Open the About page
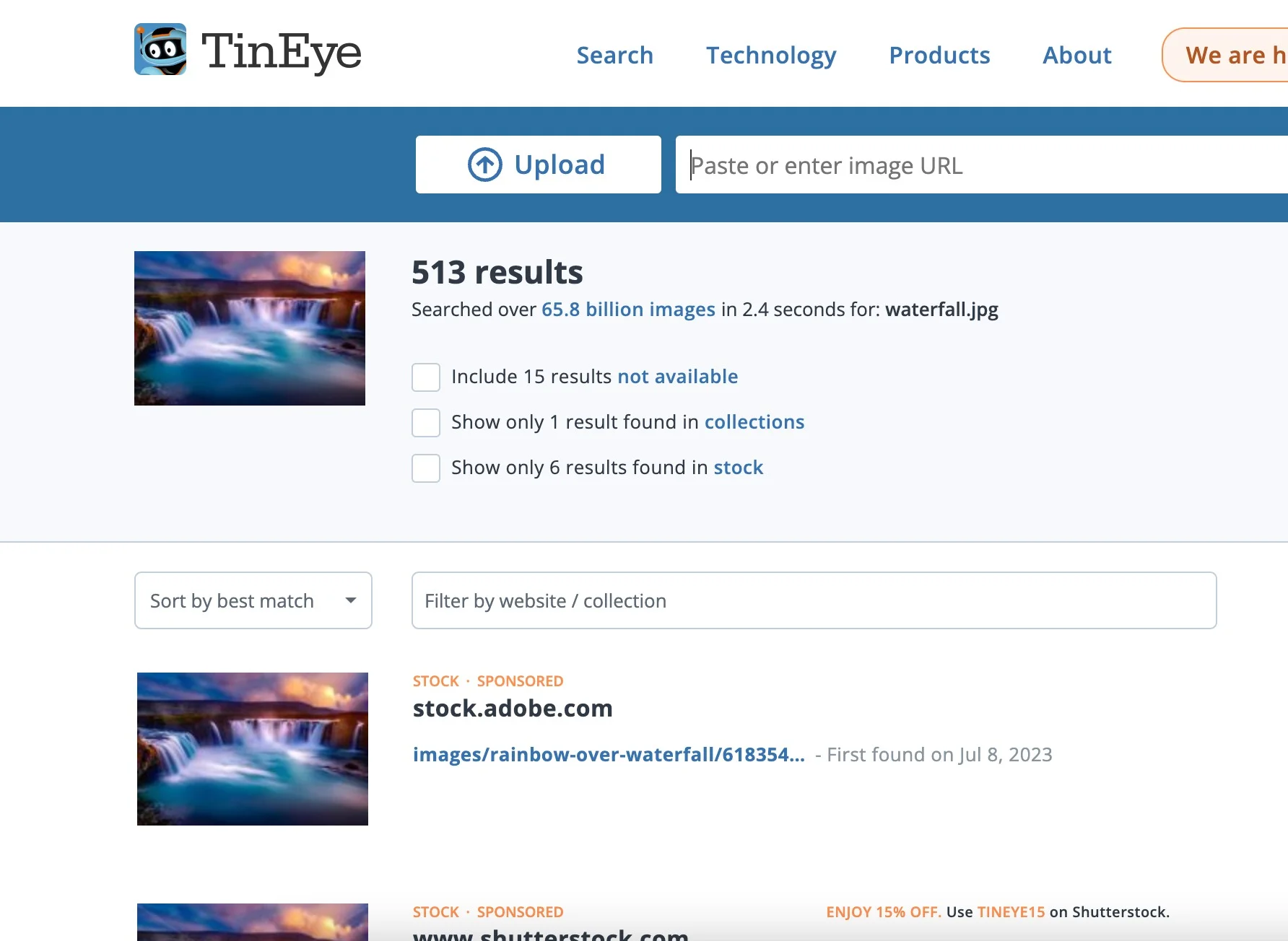Image resolution: width=1288 pixels, height=941 pixels. (1076, 55)
